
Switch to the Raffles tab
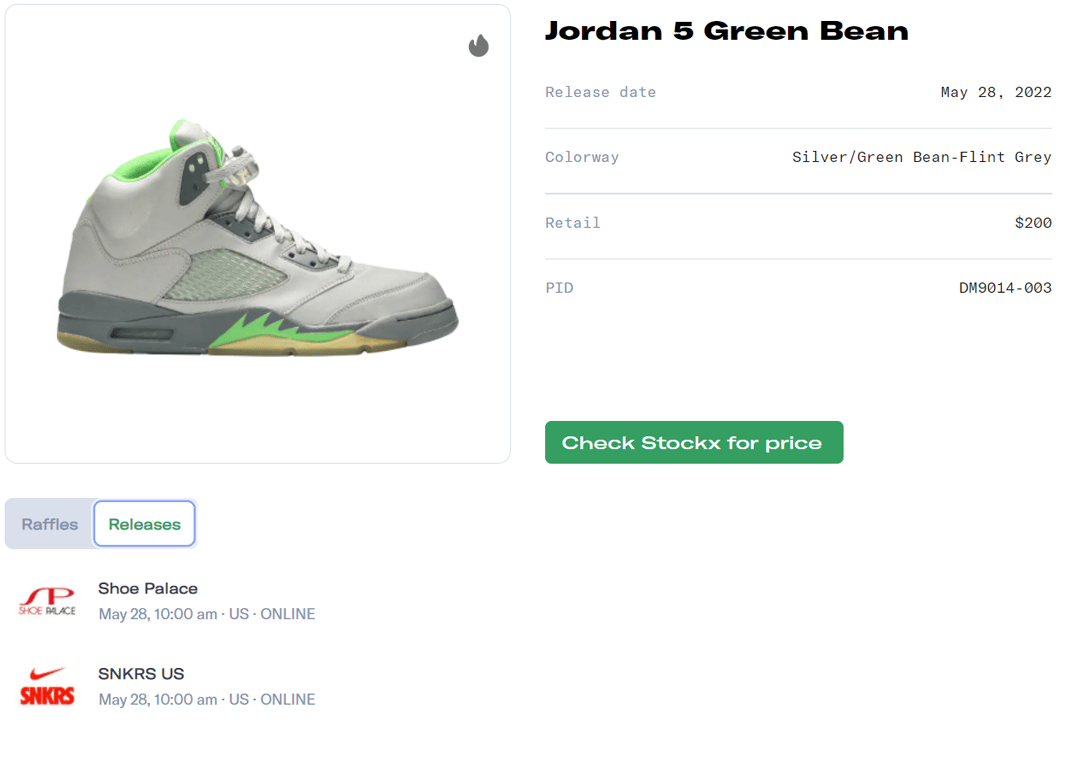[50, 524]
